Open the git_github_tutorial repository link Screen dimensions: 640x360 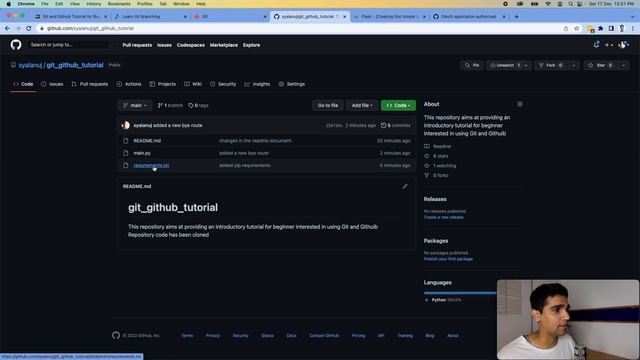pyautogui.click(x=75, y=65)
